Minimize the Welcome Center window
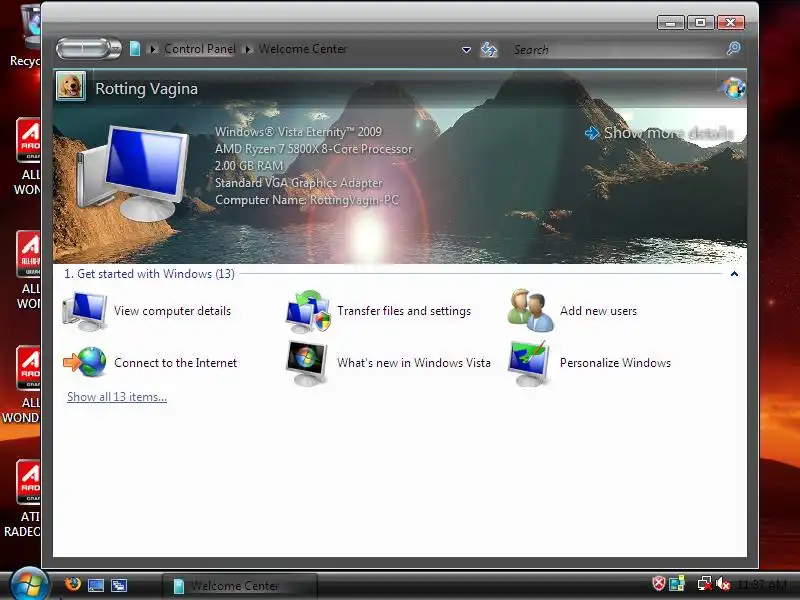The width and height of the screenshot is (800, 600). pos(670,22)
